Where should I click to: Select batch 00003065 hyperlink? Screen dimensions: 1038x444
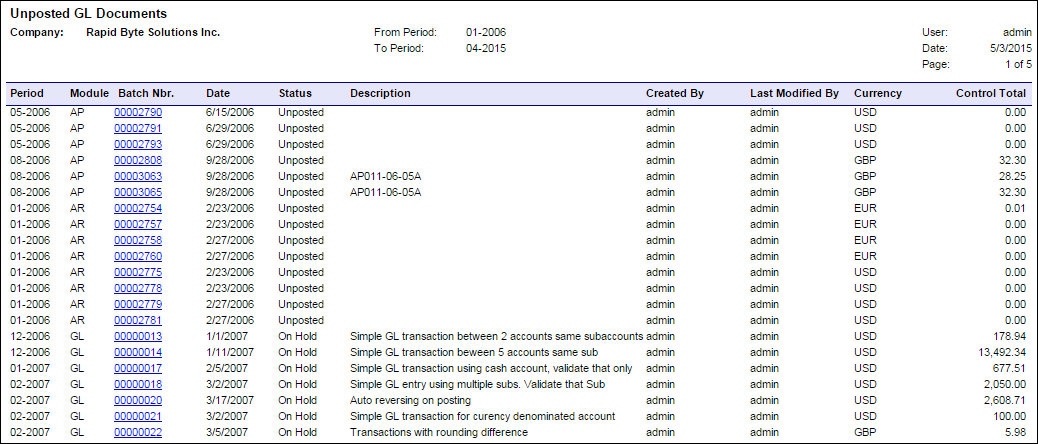coord(138,193)
